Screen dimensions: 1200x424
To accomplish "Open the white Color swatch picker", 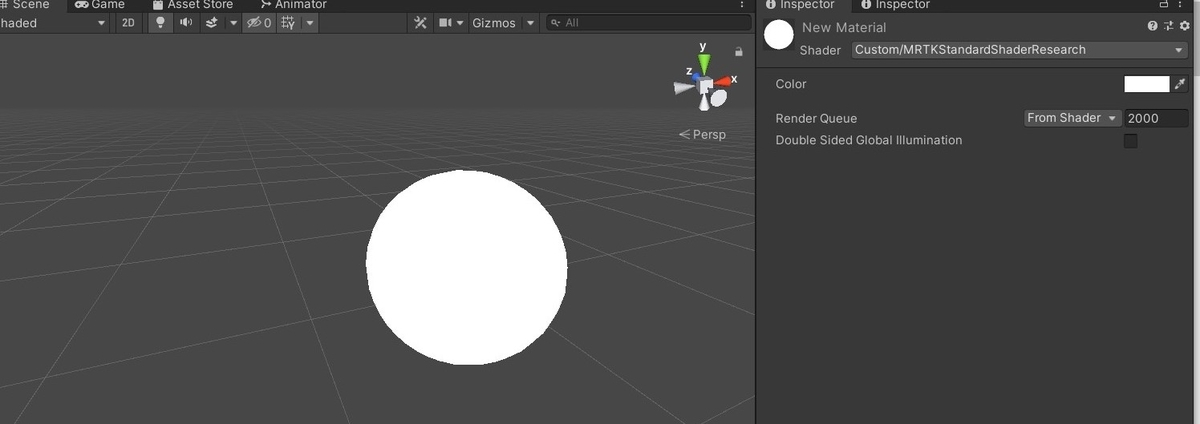I will coord(1147,84).
